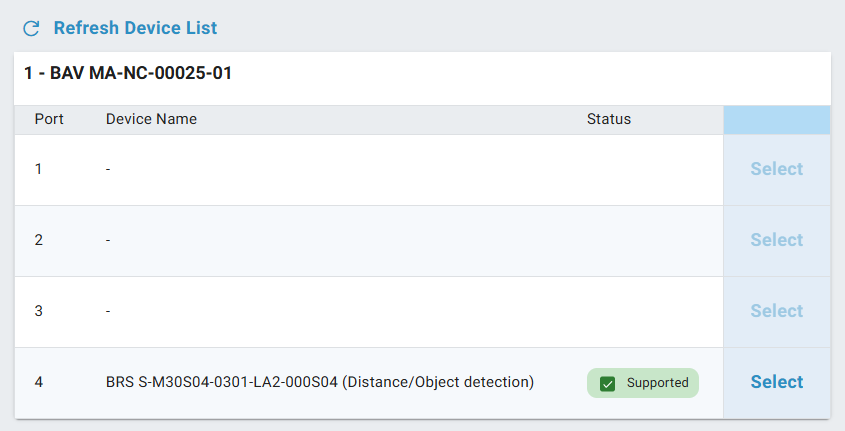Viewport: 845px width, 431px height.
Task: Click the Refresh Device List link
Action: [135, 28]
